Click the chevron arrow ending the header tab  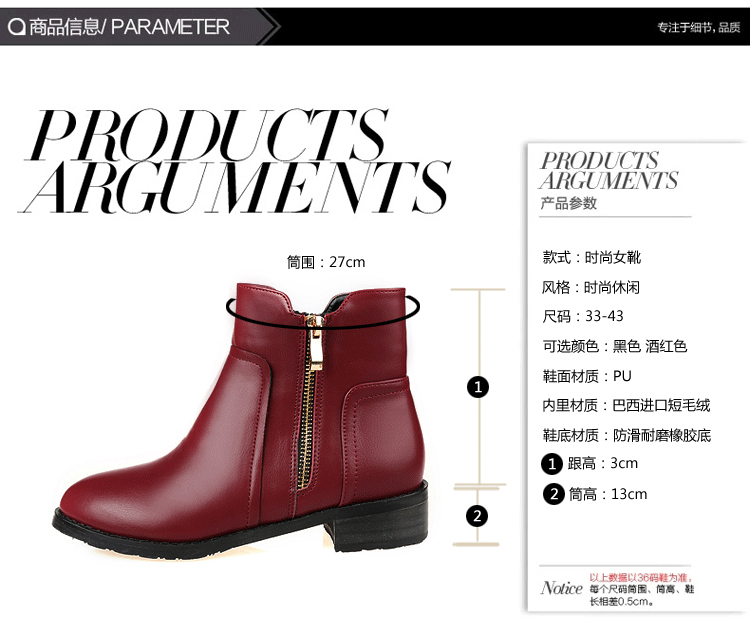point(269,26)
